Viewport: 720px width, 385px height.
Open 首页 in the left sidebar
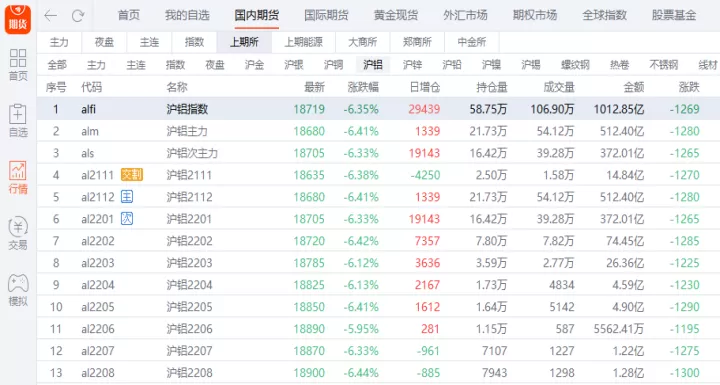click(18, 65)
